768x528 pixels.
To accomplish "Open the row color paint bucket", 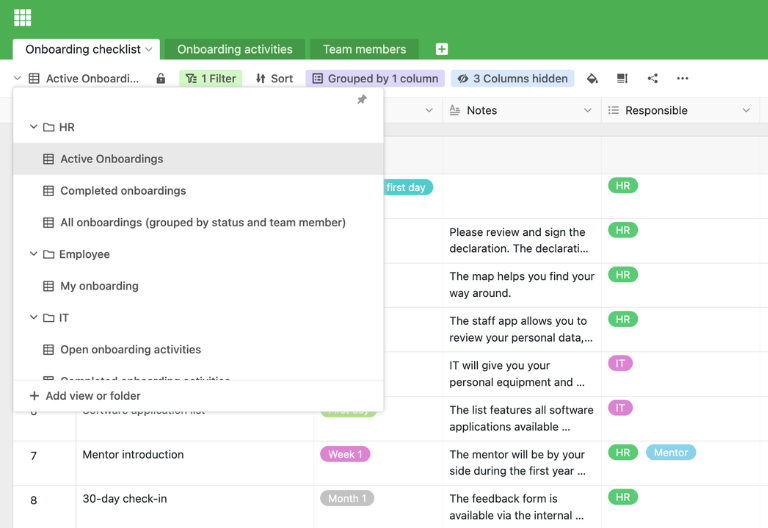I will pyautogui.click(x=592, y=78).
